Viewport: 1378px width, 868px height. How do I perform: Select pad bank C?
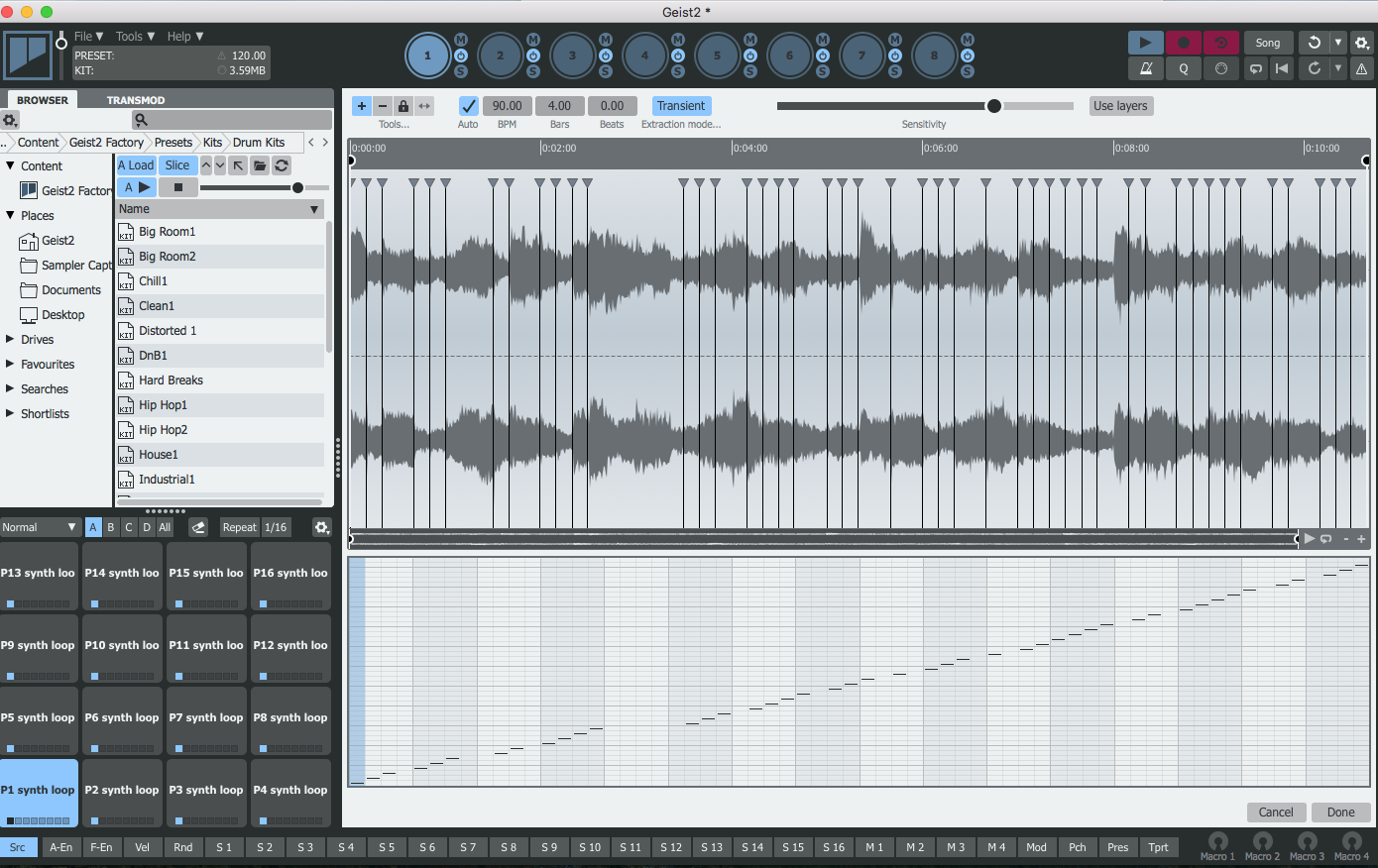[x=129, y=527]
